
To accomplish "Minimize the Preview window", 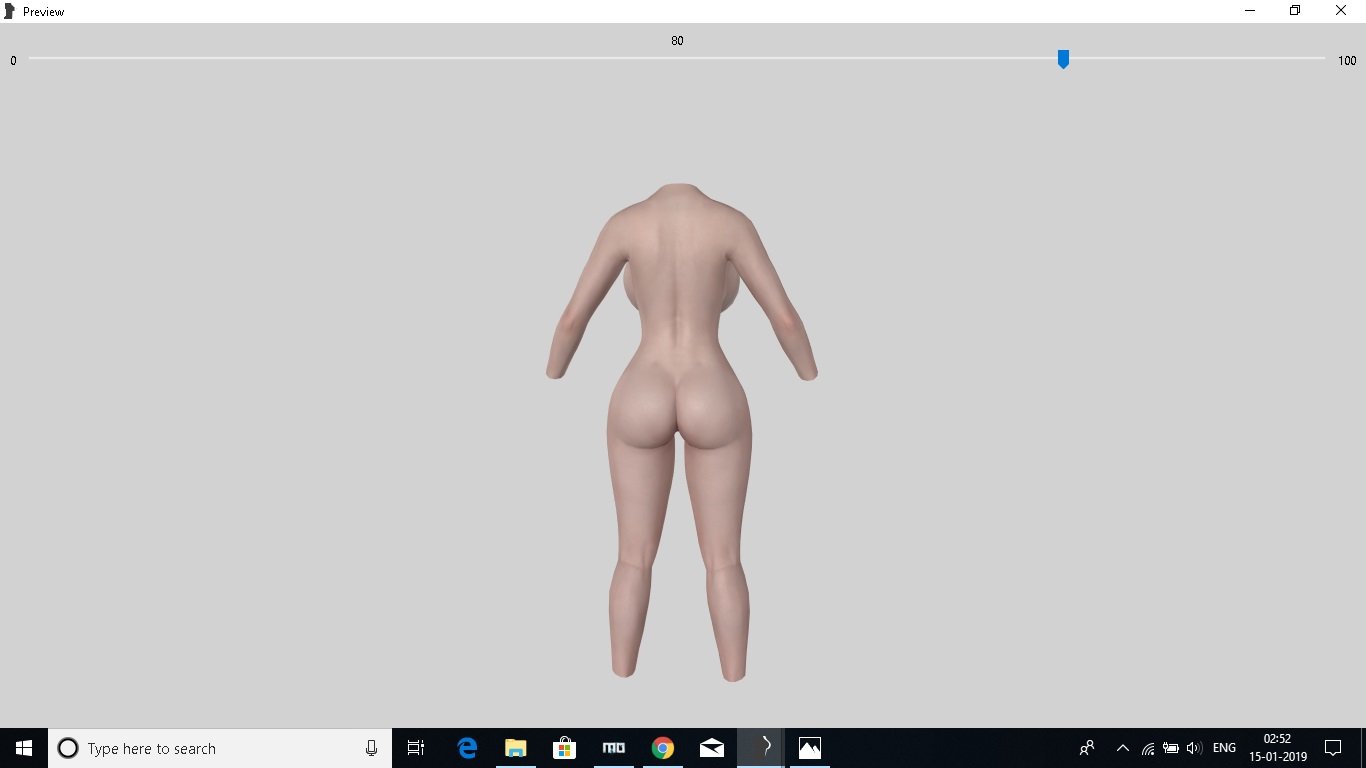I will [1250, 11].
